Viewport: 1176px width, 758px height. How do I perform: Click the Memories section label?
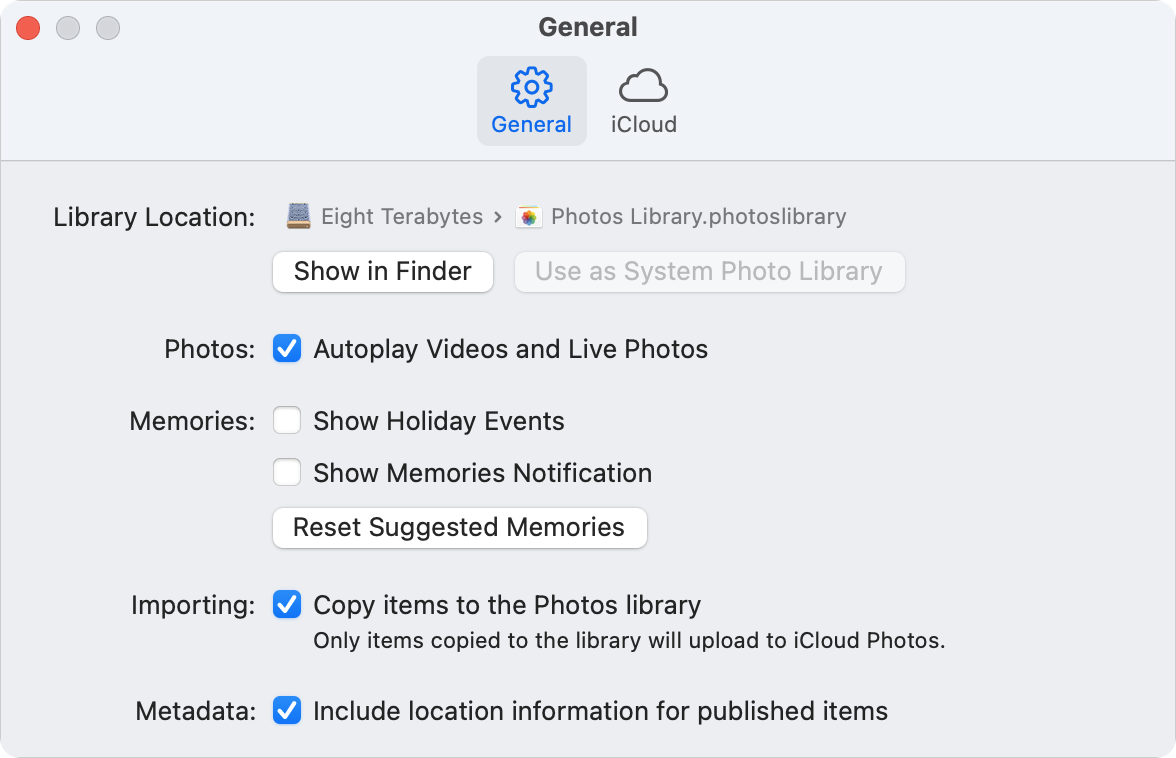(x=192, y=421)
